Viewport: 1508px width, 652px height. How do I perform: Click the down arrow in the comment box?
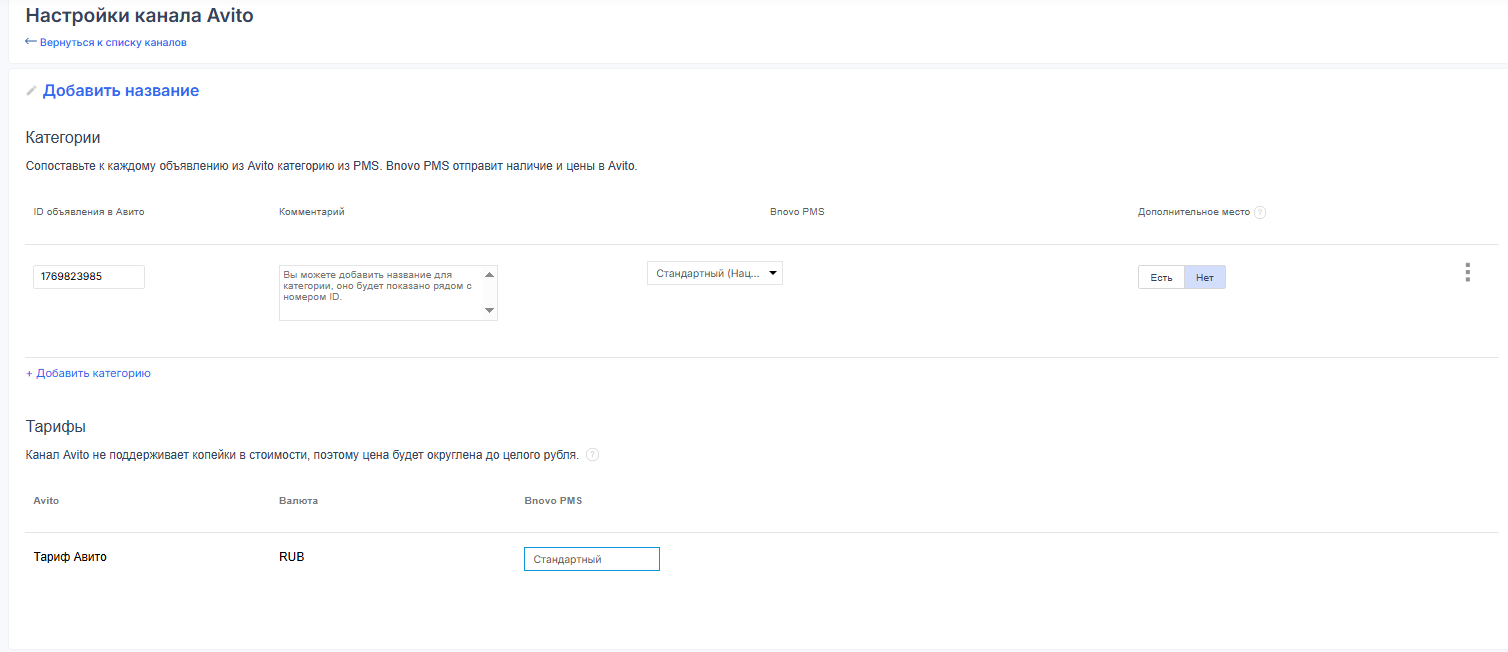tap(489, 311)
